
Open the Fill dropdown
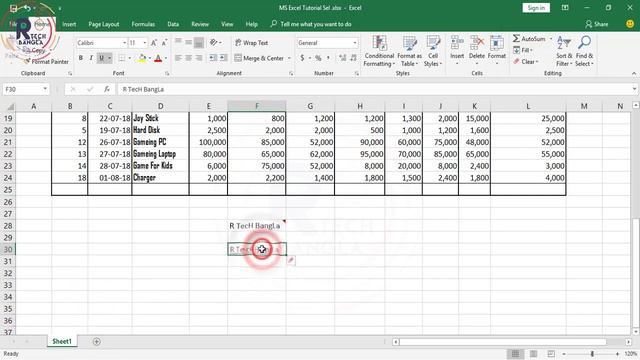pyautogui.click(x=523, y=50)
